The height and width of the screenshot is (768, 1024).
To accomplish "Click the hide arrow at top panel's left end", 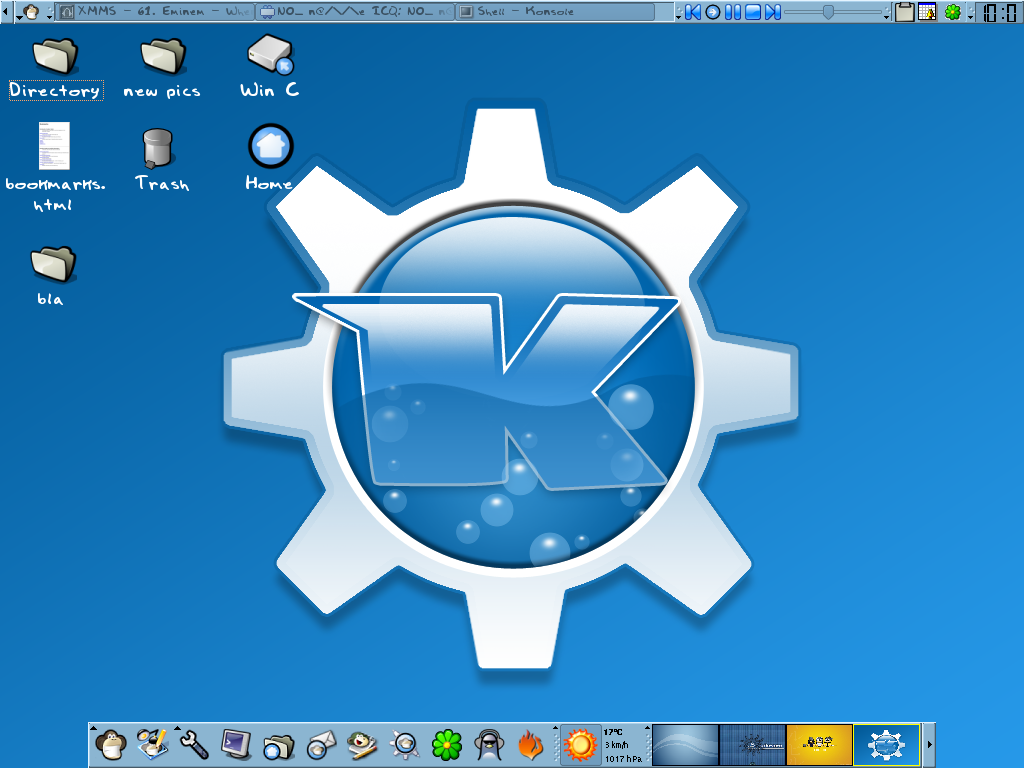I will [x=7, y=12].
